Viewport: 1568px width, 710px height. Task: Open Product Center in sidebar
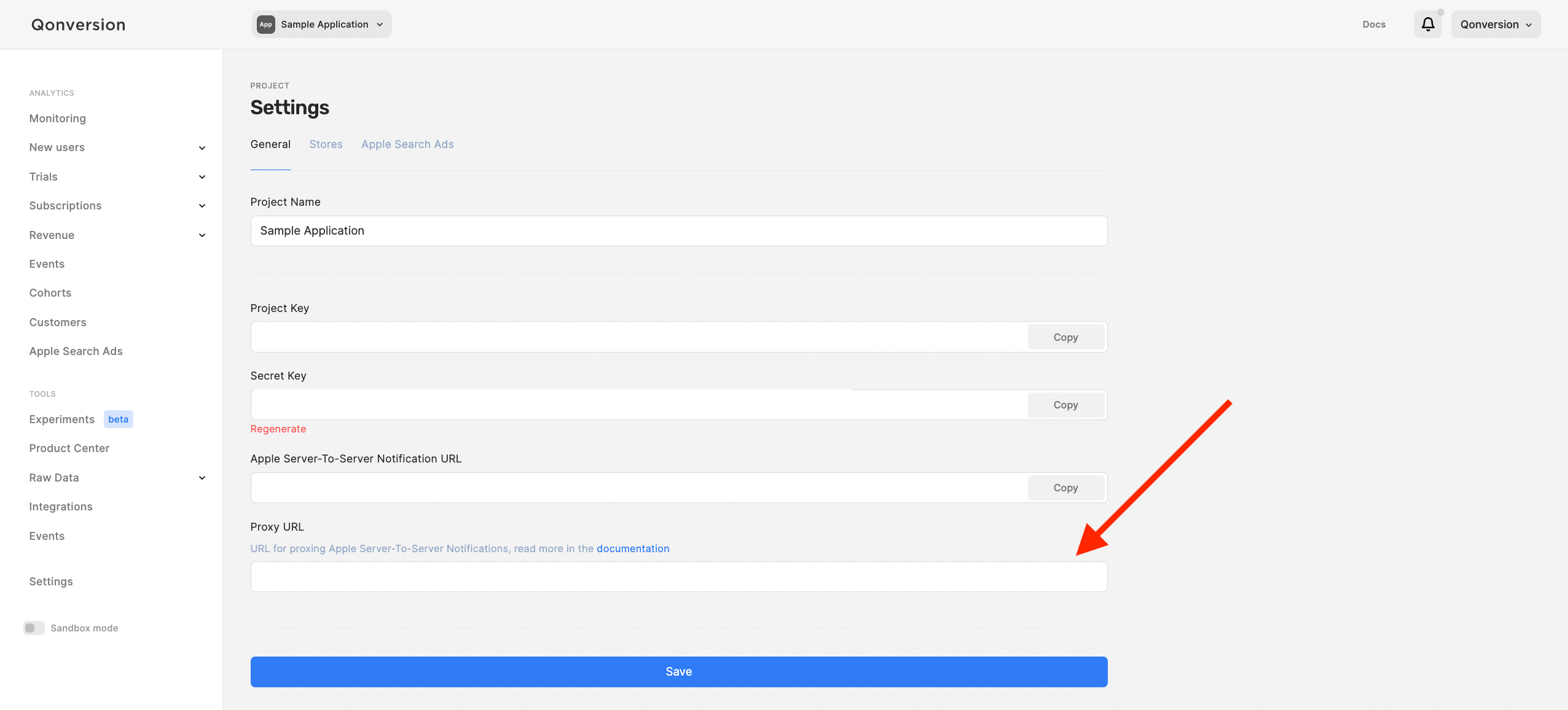click(x=69, y=448)
